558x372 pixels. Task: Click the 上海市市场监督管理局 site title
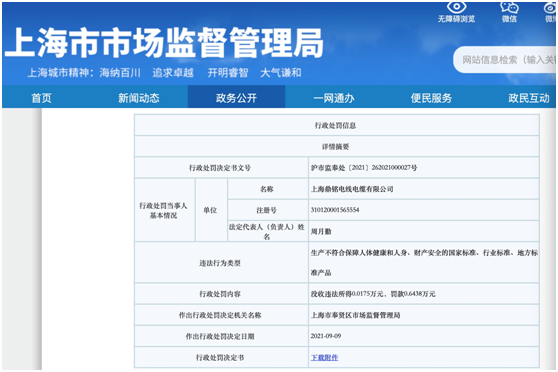pos(164,43)
